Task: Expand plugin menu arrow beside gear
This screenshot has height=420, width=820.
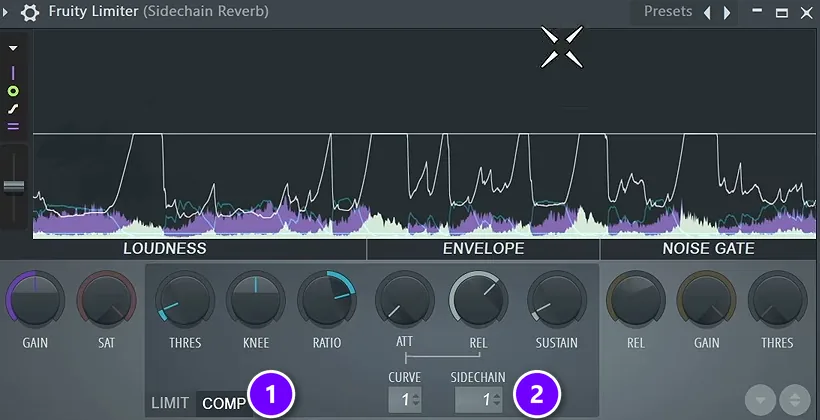Action: [x=6, y=13]
